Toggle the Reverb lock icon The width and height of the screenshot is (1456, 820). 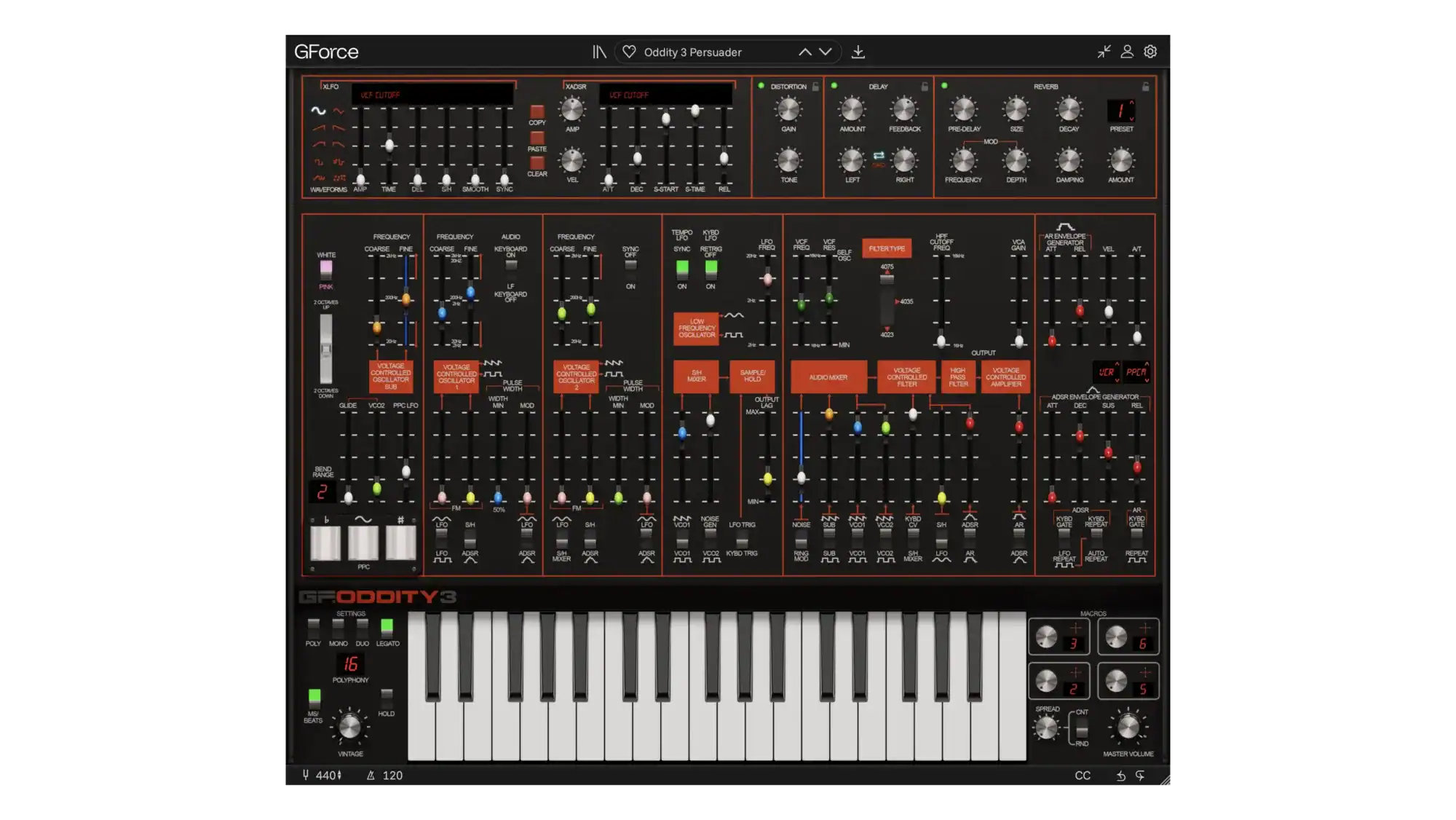click(x=1145, y=86)
